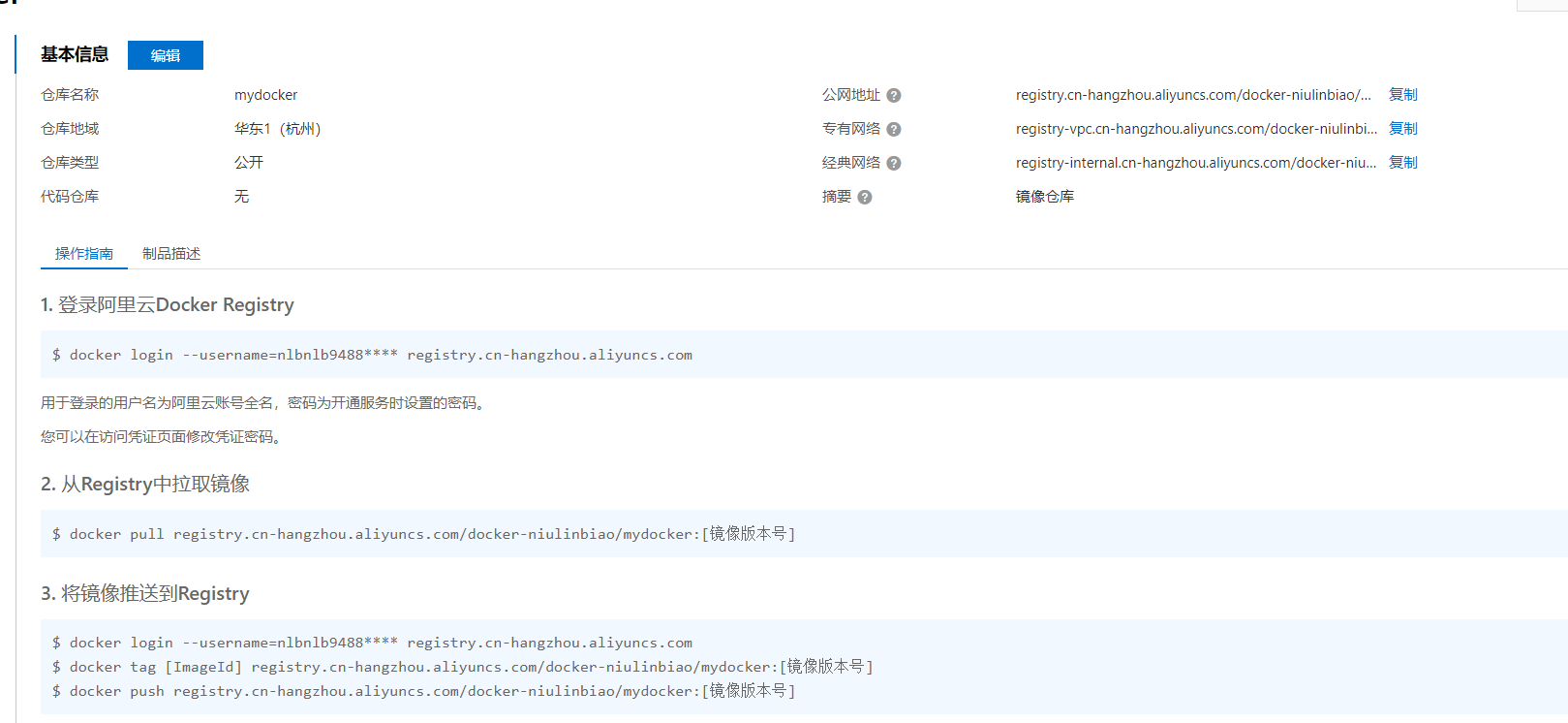Click the 基本信息 section title
This screenshot has height=723, width=1568.
pyautogui.click(x=75, y=54)
